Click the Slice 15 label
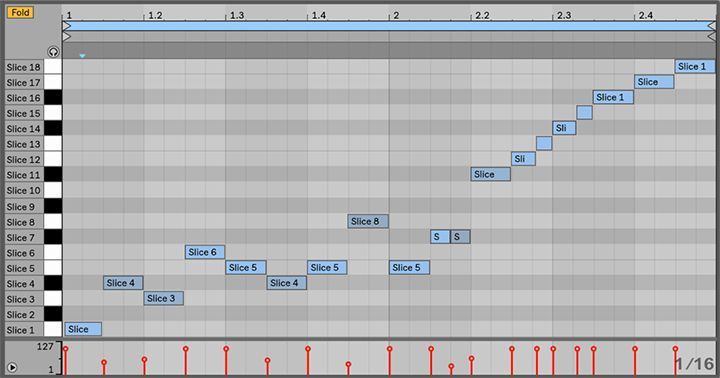 (x=23, y=113)
